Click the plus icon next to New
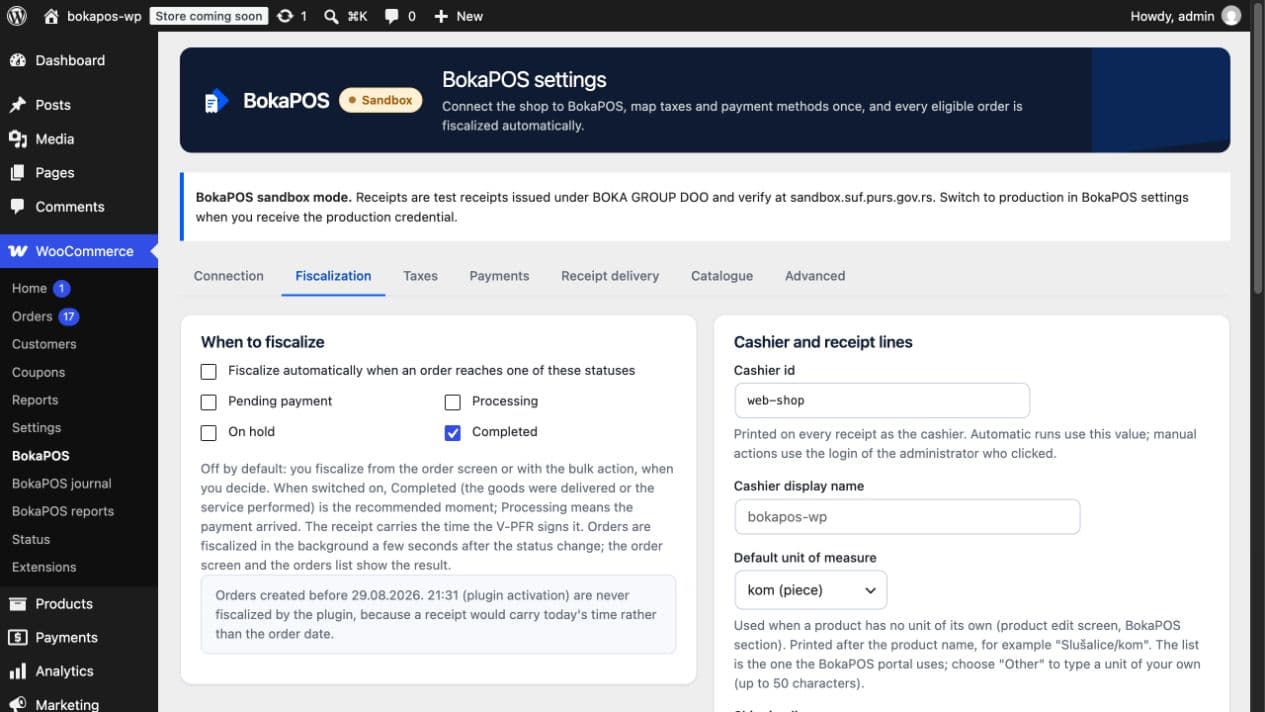The height and width of the screenshot is (712, 1265). click(441, 16)
